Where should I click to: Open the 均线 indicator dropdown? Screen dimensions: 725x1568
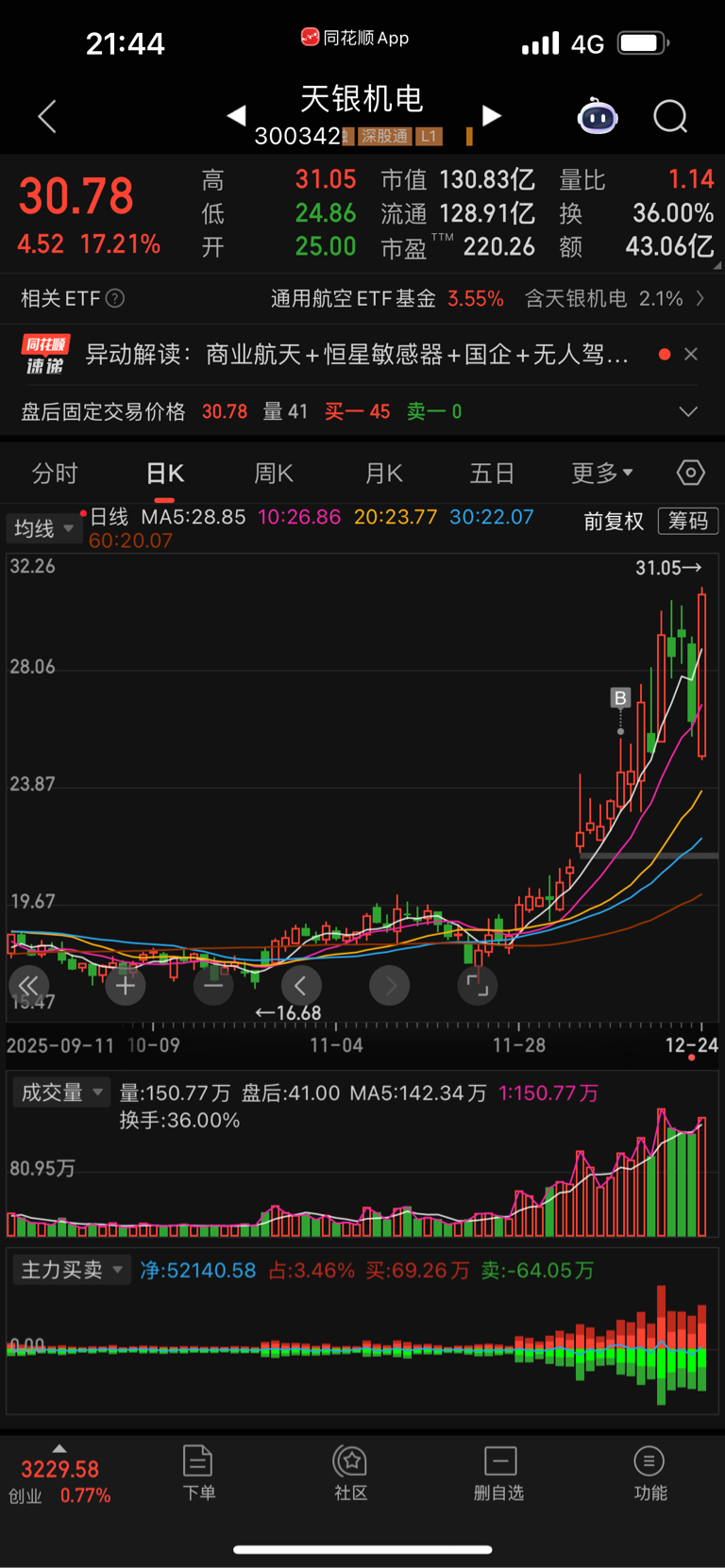[43, 528]
